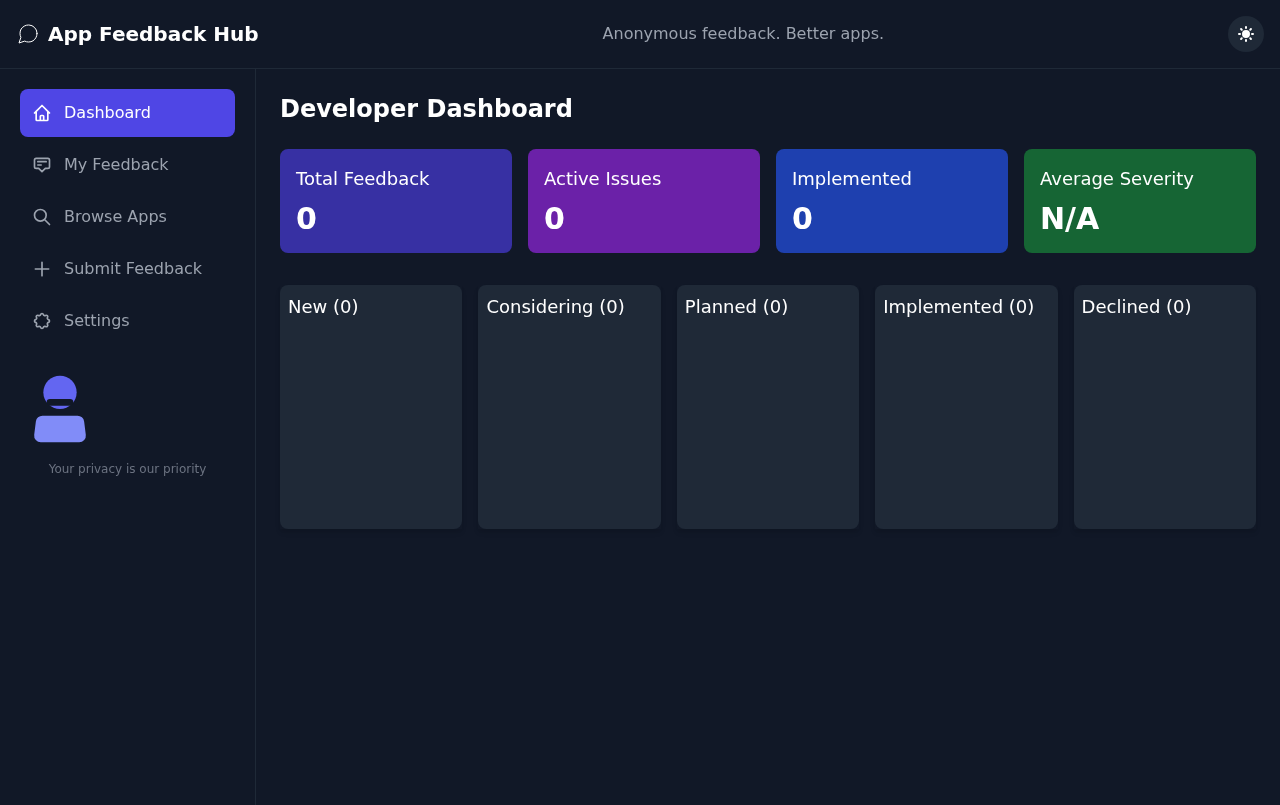Click the Active Issues card
Image resolution: width=1280 pixels, height=805 pixels.
pyautogui.click(x=643, y=200)
